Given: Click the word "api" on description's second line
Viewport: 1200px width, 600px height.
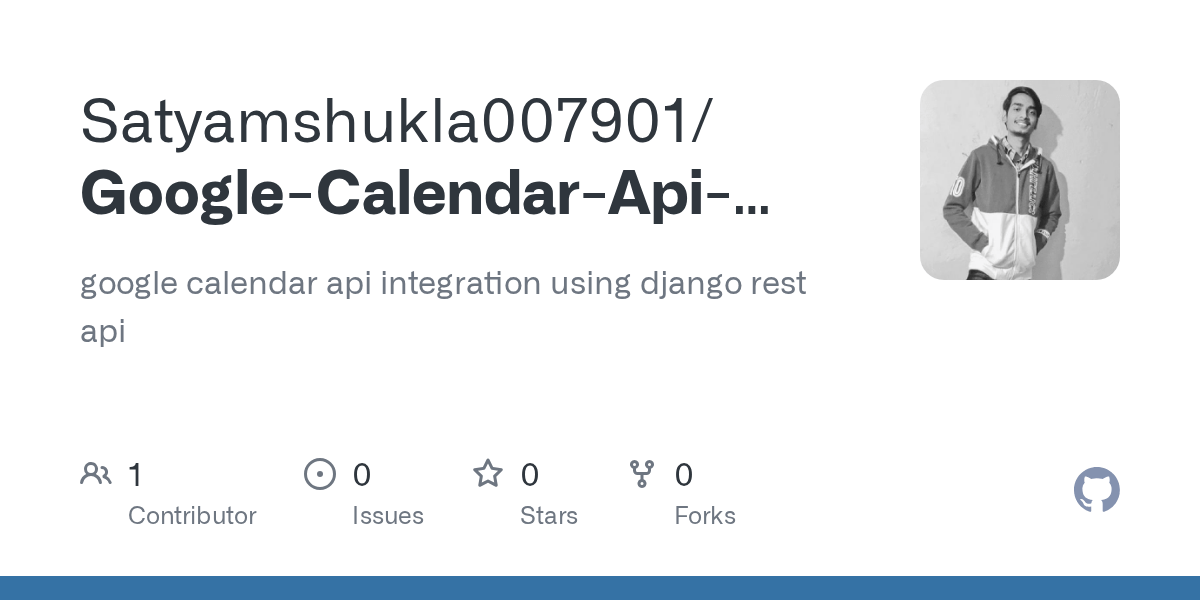Looking at the screenshot, I should pos(103,332).
